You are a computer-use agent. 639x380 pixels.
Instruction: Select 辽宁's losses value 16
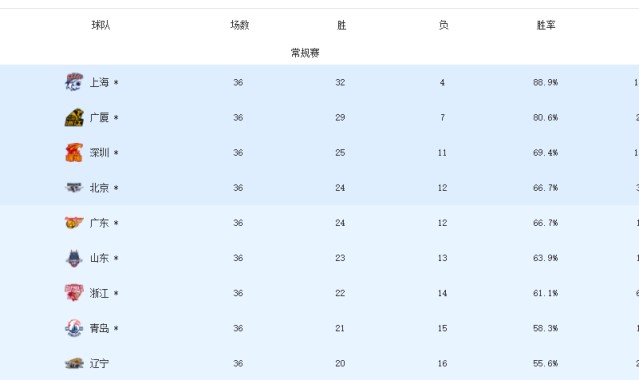click(x=442, y=363)
